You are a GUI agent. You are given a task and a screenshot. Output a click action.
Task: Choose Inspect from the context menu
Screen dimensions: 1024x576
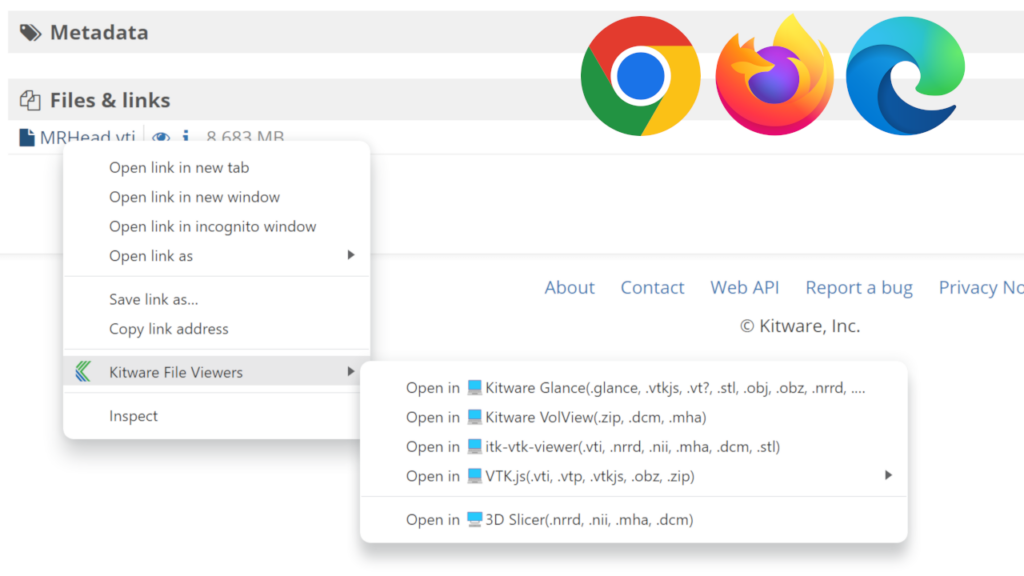pyautogui.click(x=134, y=415)
